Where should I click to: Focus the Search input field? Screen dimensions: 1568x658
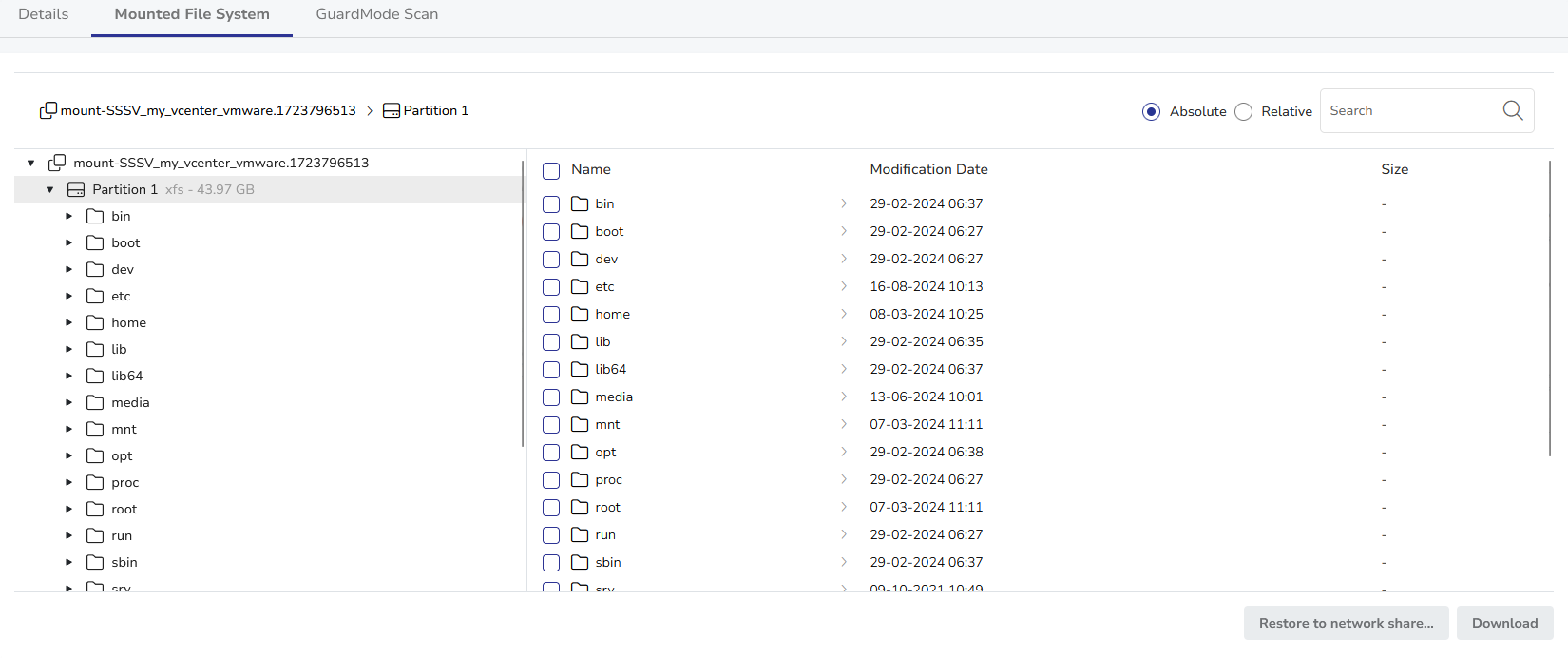1406,111
